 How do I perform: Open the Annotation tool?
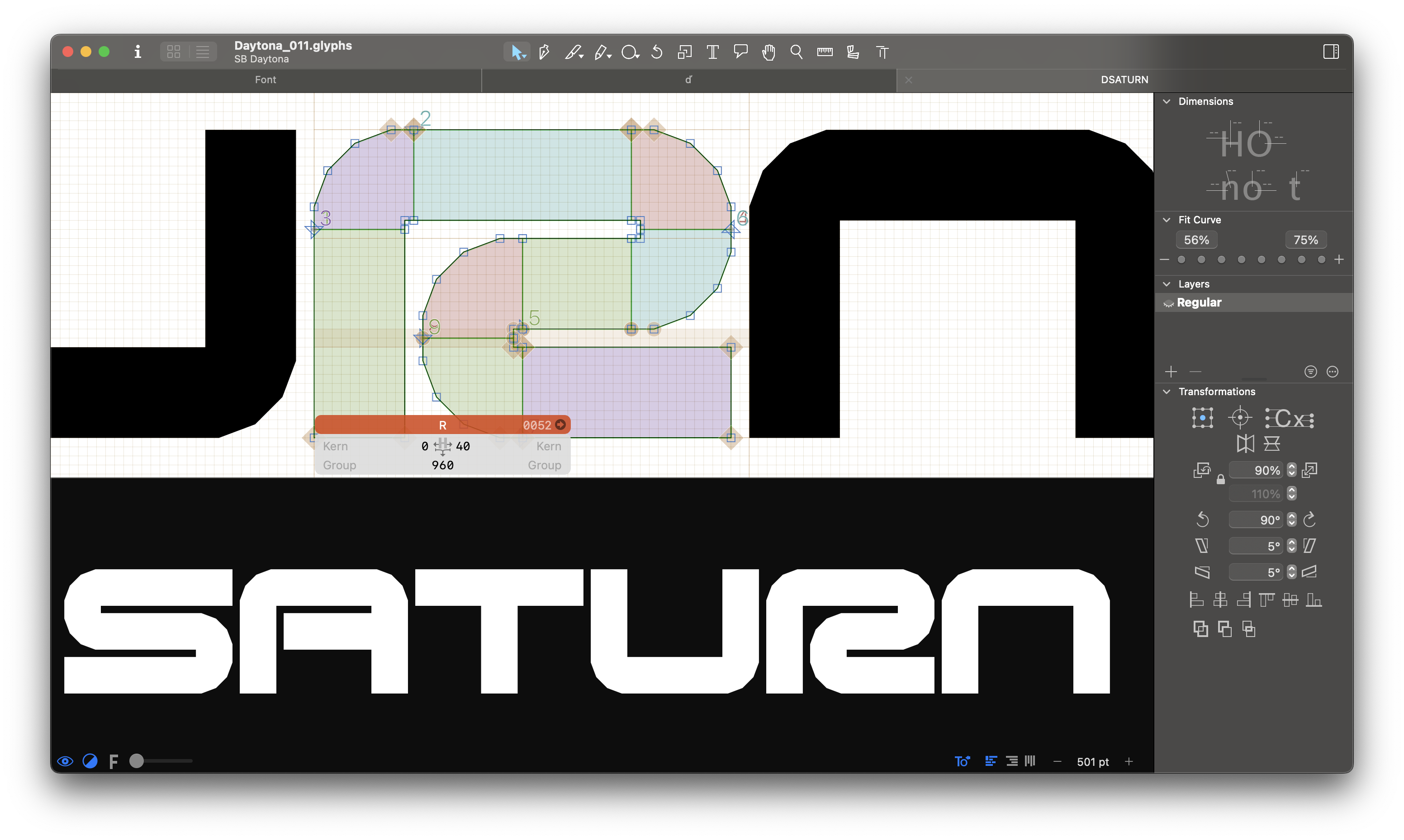740,52
